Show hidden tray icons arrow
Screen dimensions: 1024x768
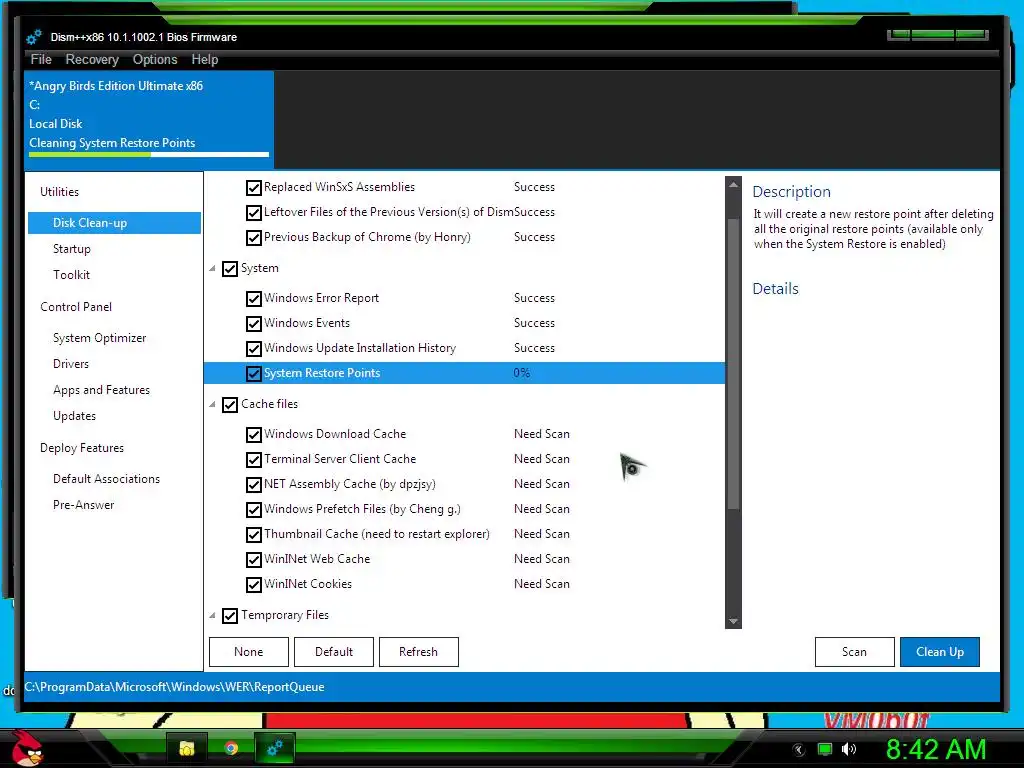pos(798,750)
